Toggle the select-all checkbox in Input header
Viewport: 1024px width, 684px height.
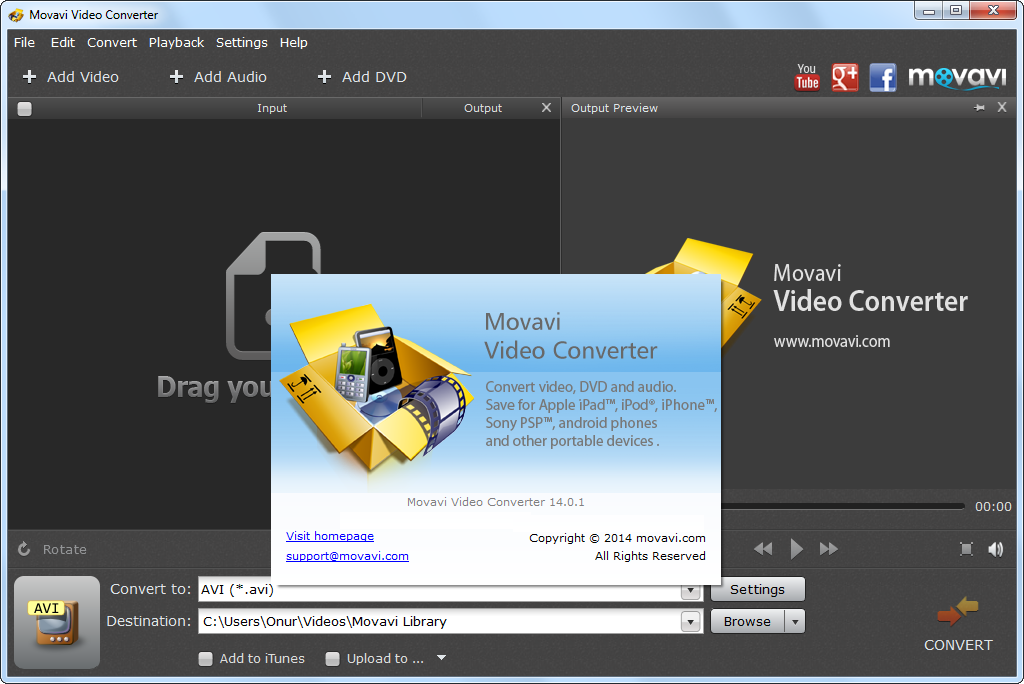click(25, 109)
